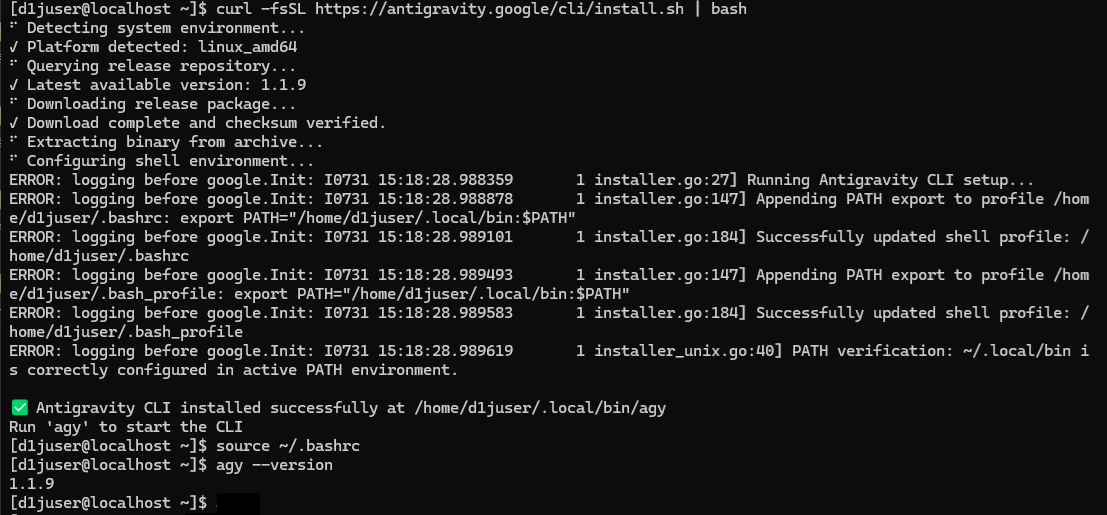1107x515 pixels.
Task: Click the install path /home/d1juser/.local/bin/agy
Action: (x=540, y=408)
